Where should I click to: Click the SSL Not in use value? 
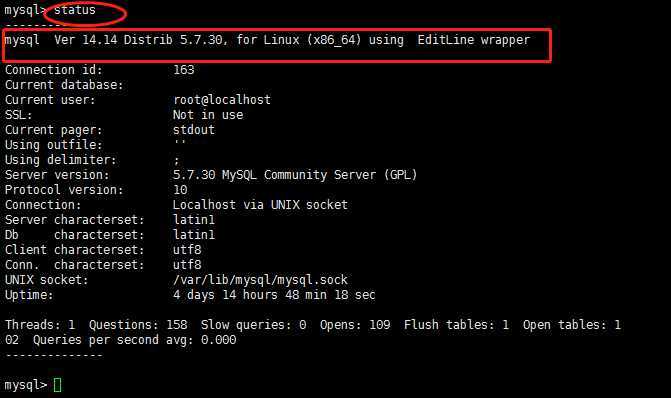pyautogui.click(x=208, y=115)
